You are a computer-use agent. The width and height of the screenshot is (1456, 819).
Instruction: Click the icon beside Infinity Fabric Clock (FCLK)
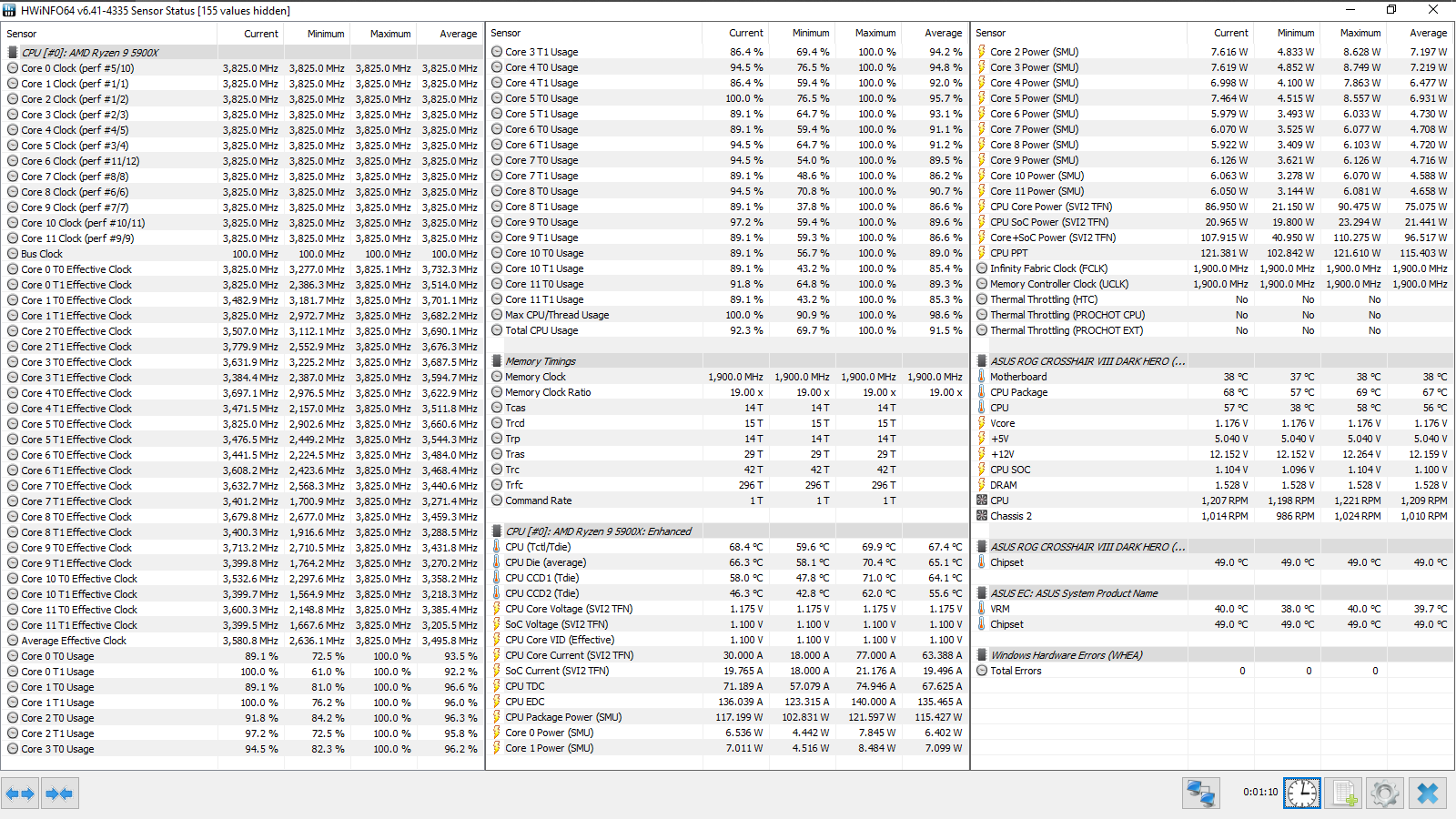point(982,268)
